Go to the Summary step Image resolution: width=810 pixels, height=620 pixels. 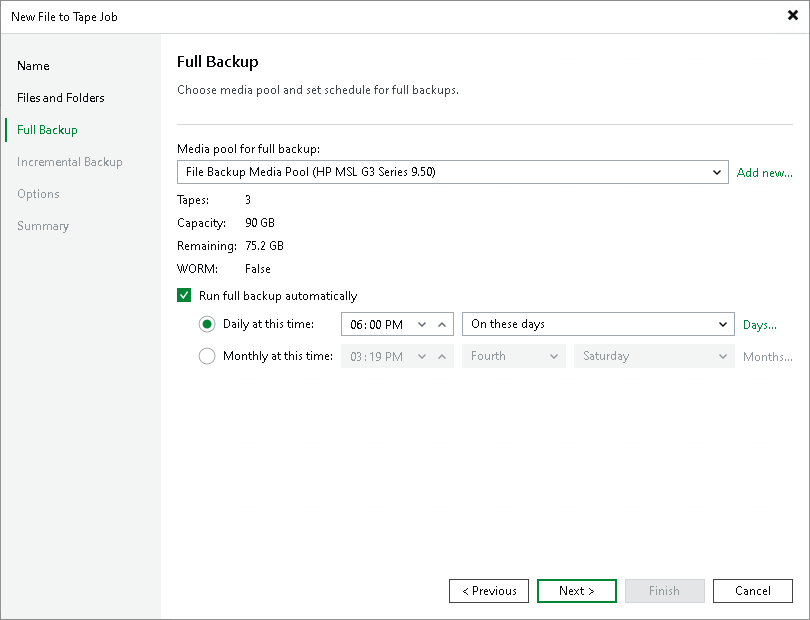tap(43, 226)
